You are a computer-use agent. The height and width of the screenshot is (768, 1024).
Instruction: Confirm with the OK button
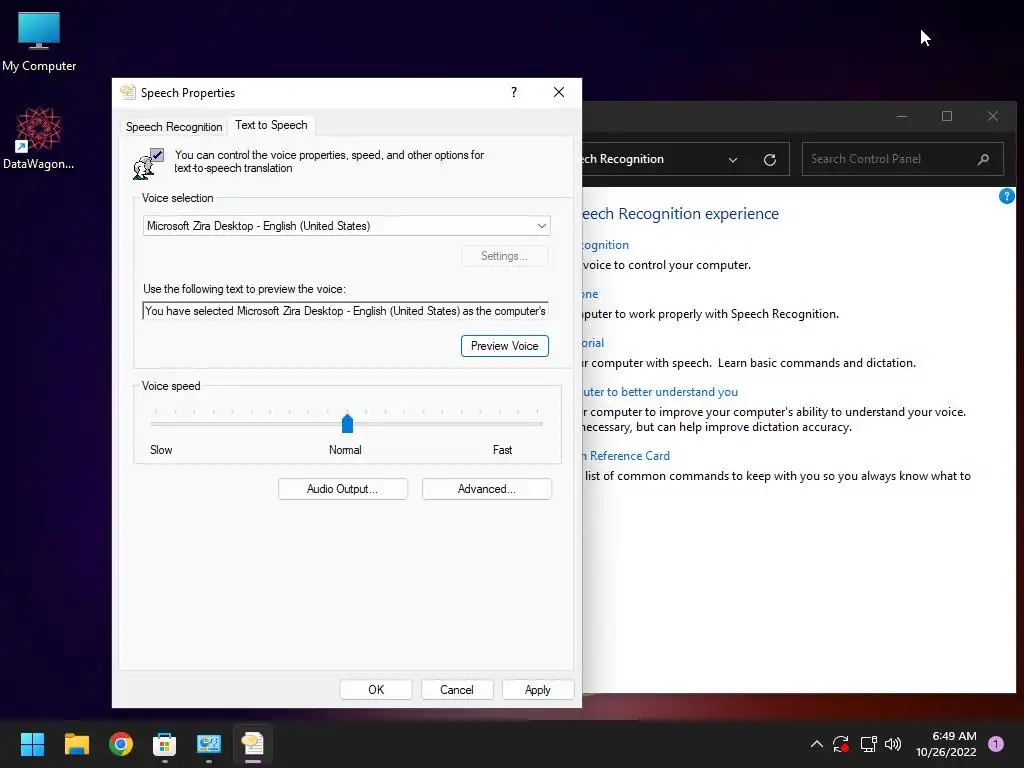point(376,690)
